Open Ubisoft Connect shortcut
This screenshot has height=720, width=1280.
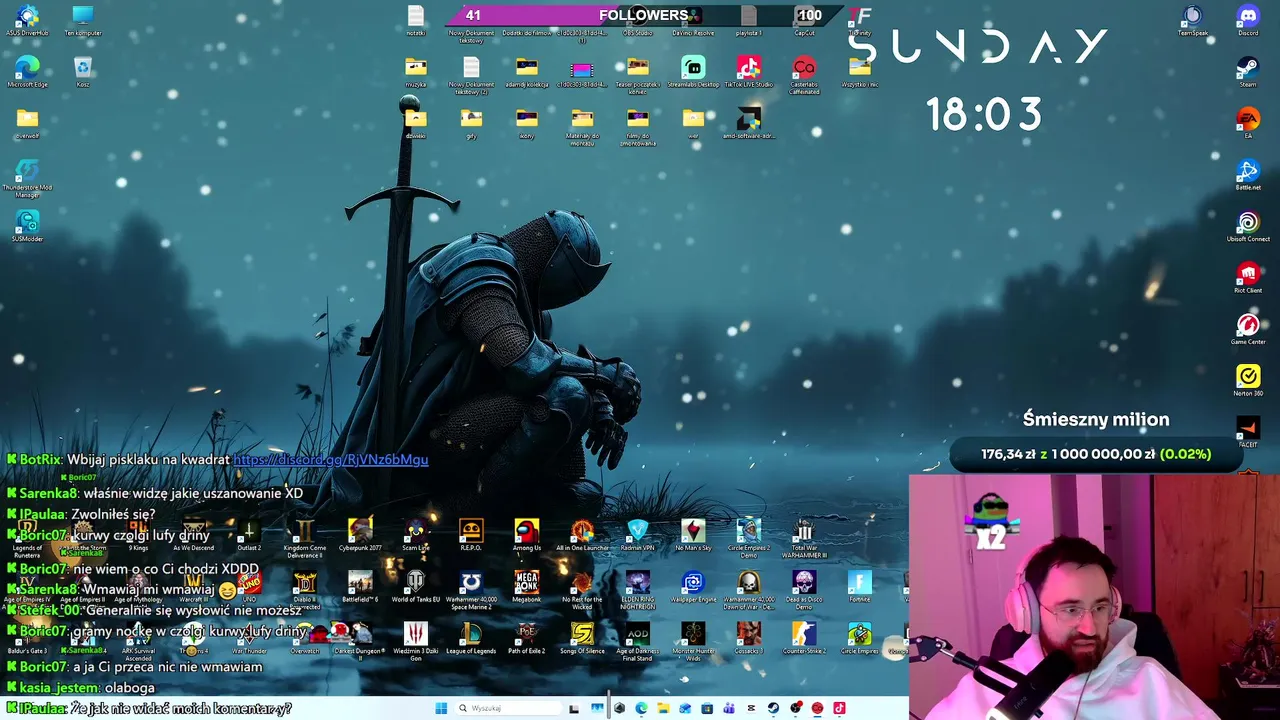coord(1248,225)
